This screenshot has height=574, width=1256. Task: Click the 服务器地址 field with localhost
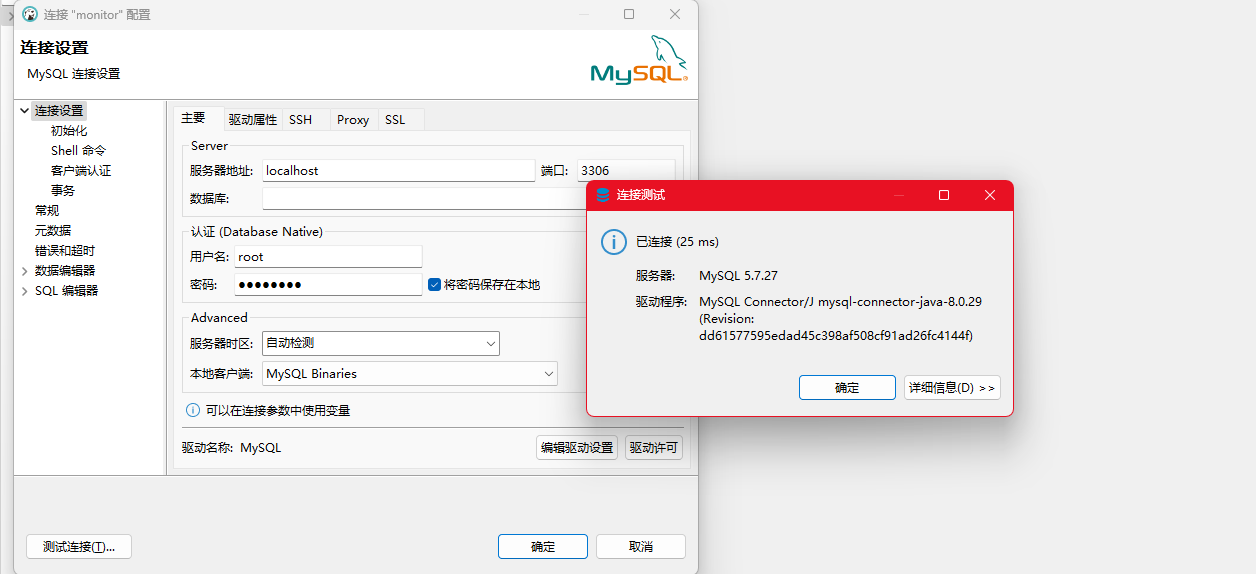click(398, 171)
